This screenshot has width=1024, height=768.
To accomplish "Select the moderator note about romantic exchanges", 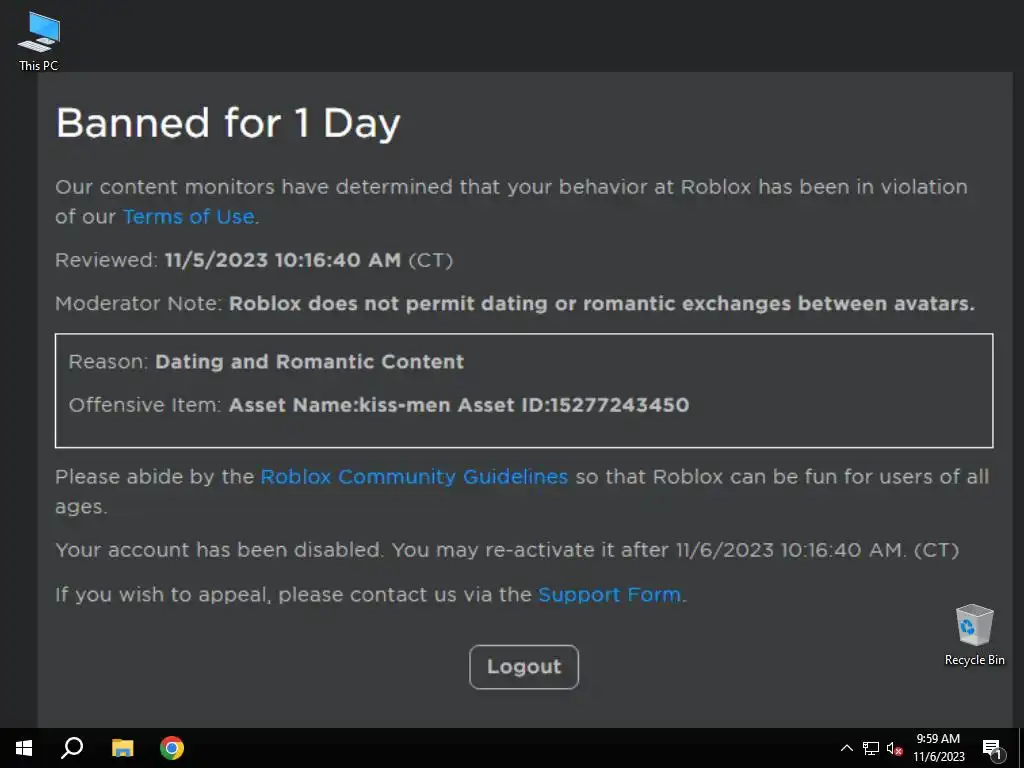I will [x=601, y=304].
